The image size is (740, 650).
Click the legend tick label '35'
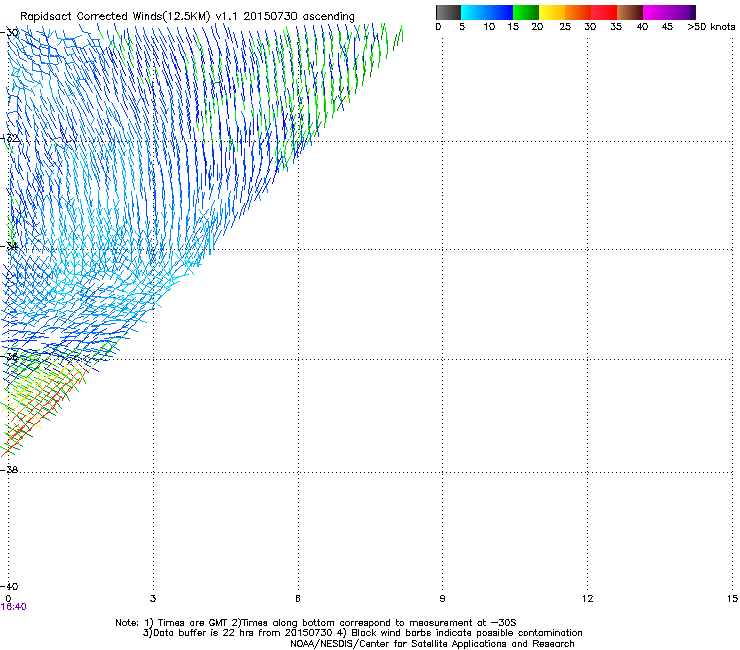coord(616,27)
